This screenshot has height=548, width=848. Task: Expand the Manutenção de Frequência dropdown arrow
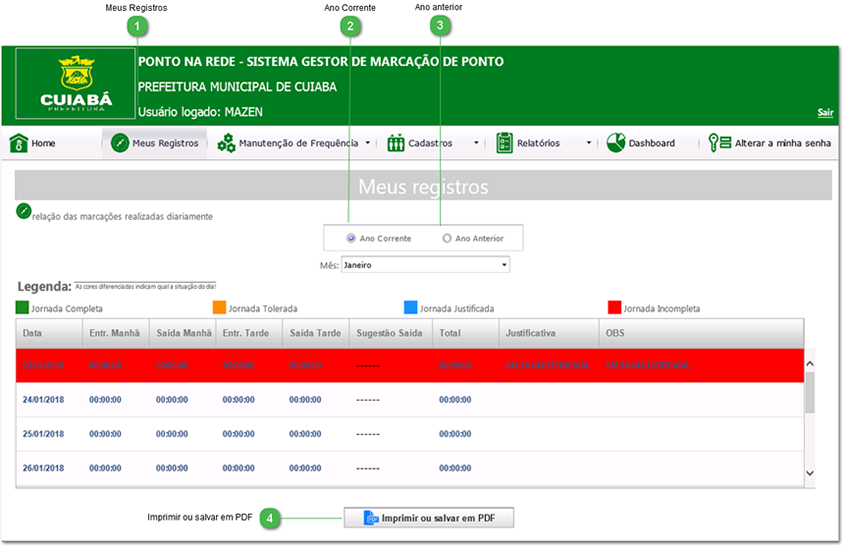coord(368,143)
